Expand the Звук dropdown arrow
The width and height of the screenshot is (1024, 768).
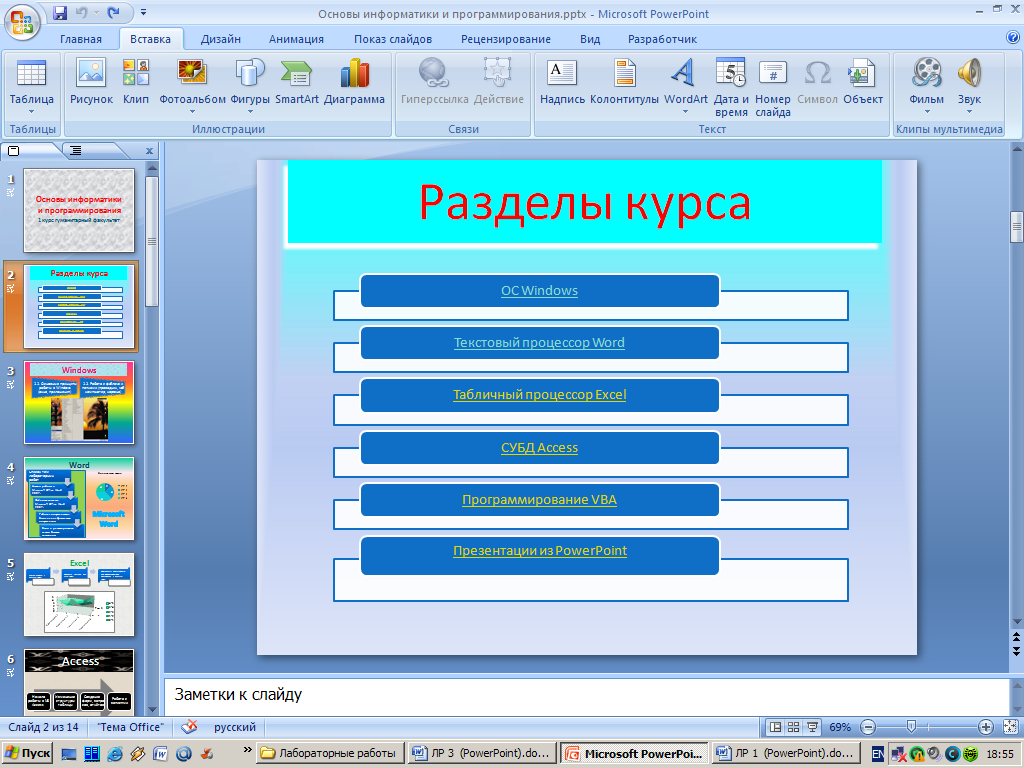[x=969, y=112]
